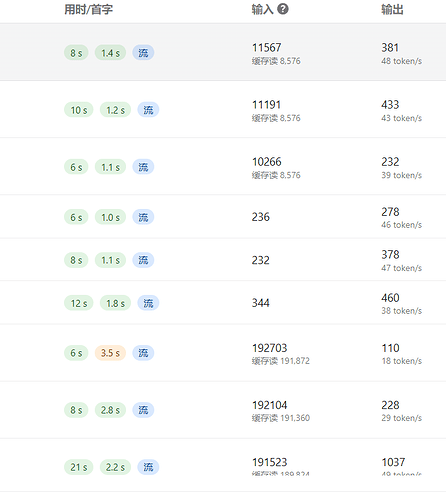Image resolution: width=446 pixels, height=500 pixels.
Task: Click output value 110
Action: (390, 348)
